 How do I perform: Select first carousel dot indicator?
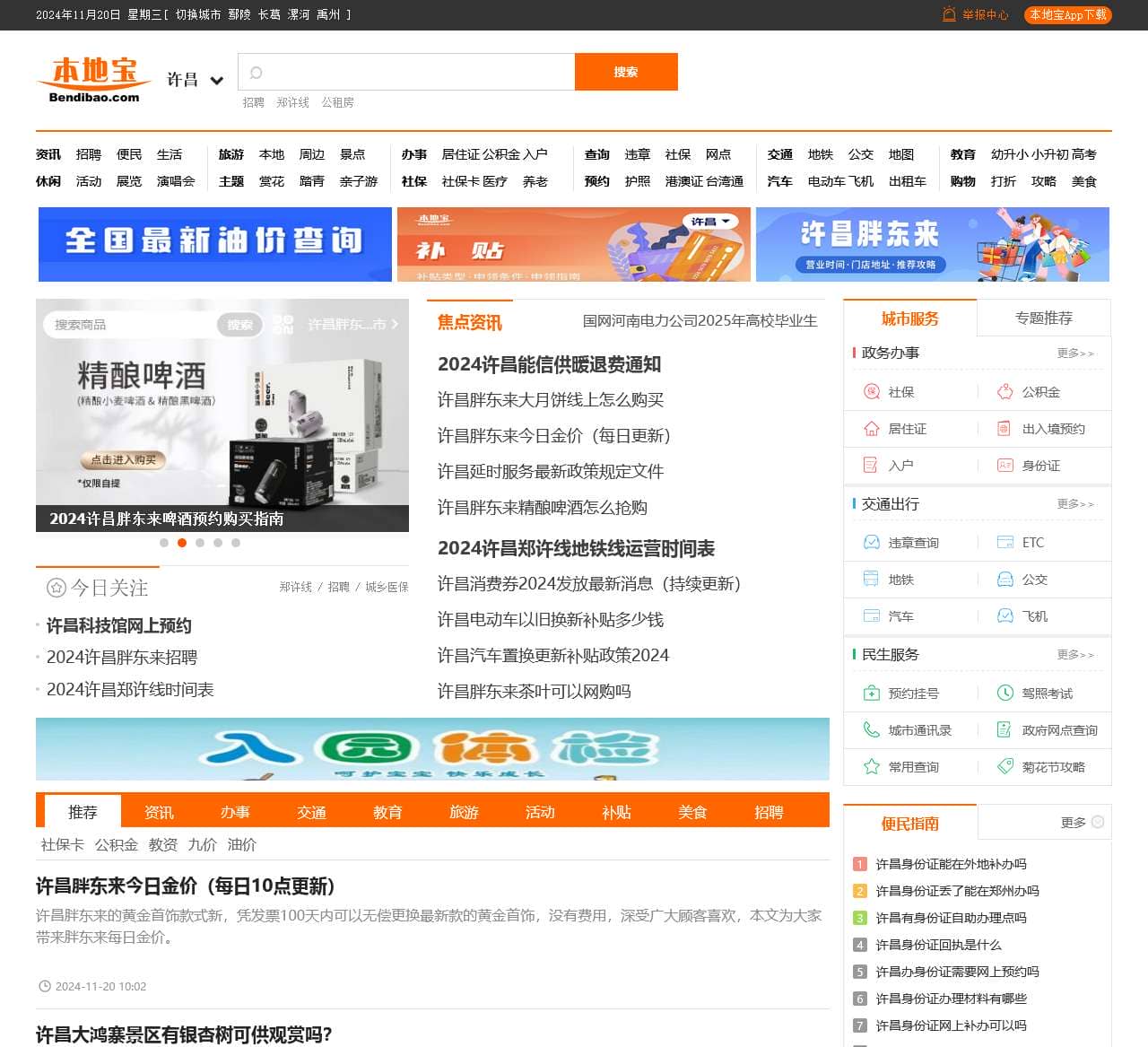164,543
